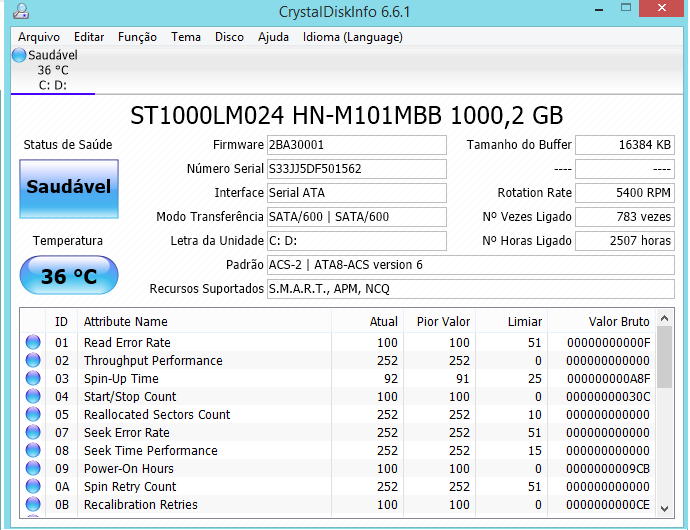Click status orb of Start/Stop Count row
The image size is (690, 530).
[33, 397]
